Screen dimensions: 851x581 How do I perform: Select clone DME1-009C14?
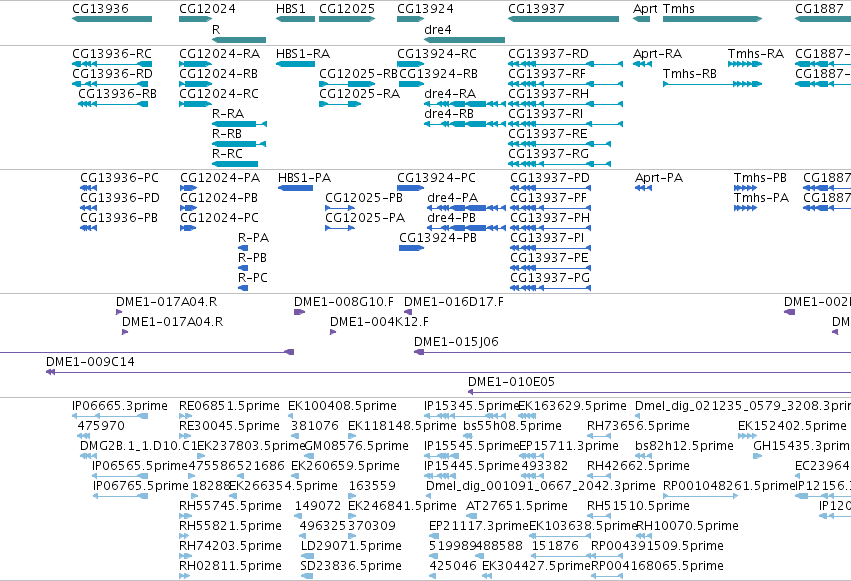tap(448, 372)
